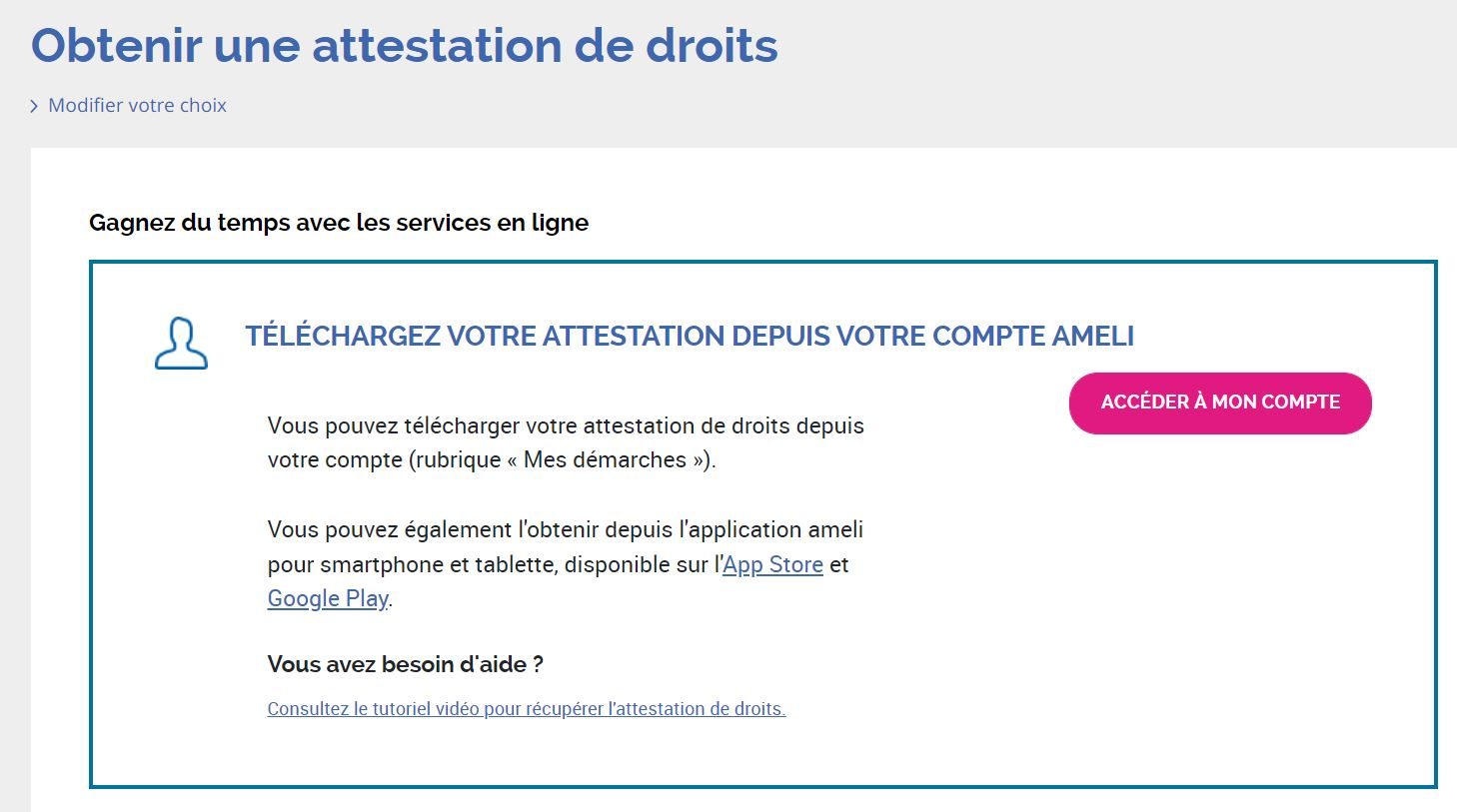1457x812 pixels.
Task: Click Vous avez besoin d'aide text
Action: [404, 663]
